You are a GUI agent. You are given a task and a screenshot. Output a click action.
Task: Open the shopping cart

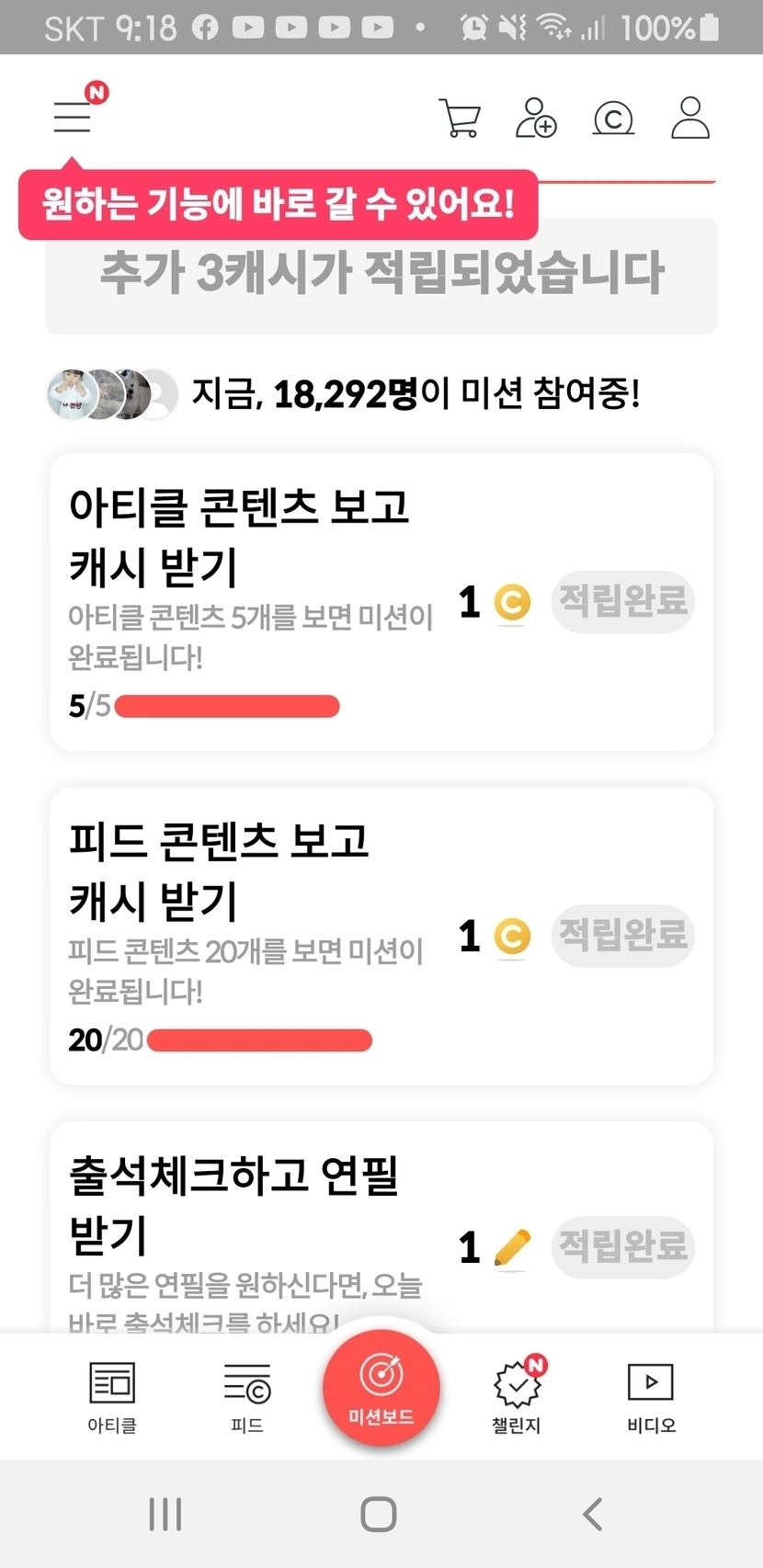pos(460,118)
